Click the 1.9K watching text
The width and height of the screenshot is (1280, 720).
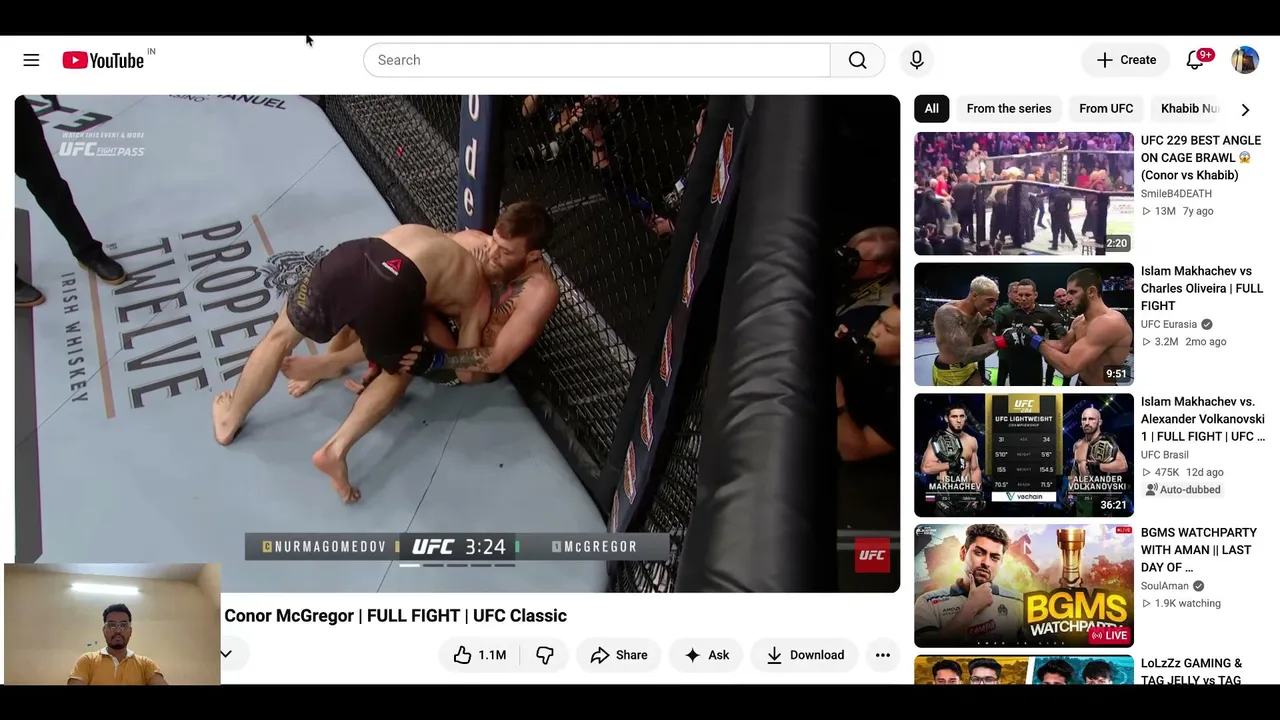(1188, 603)
